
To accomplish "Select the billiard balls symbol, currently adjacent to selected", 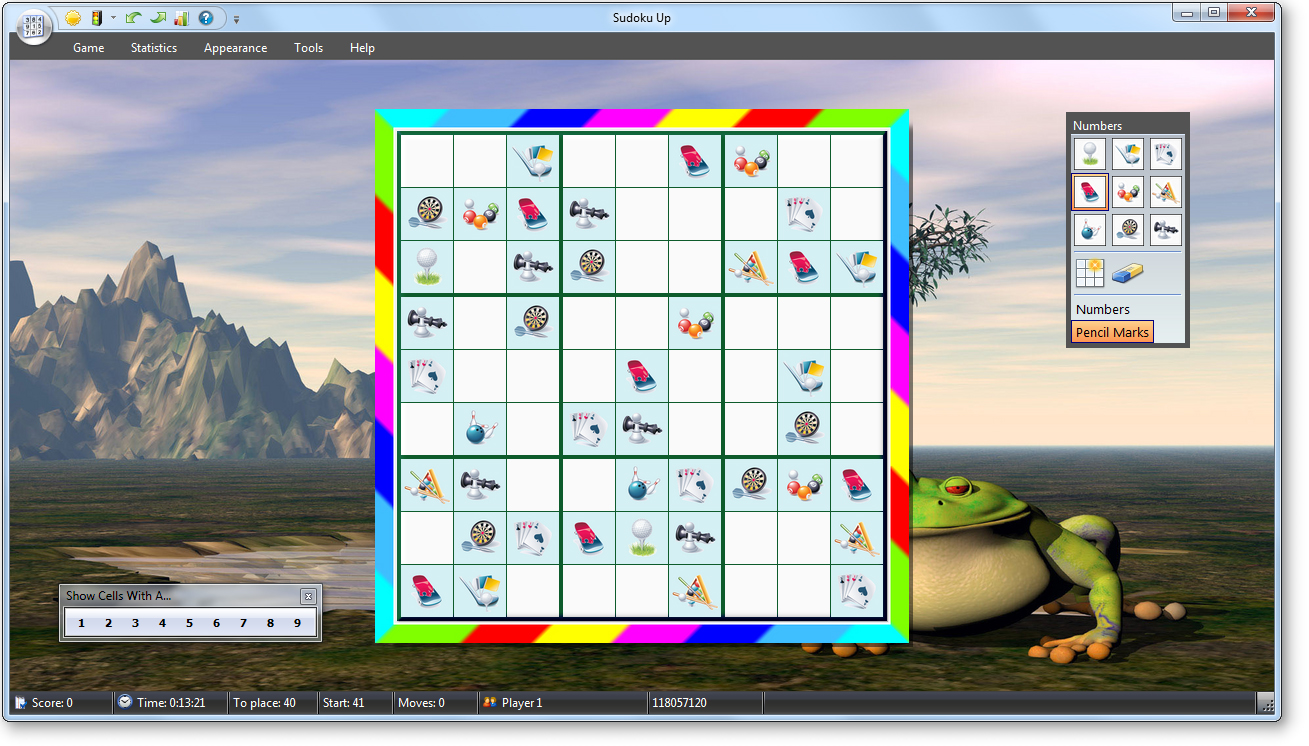I will [1127, 192].
